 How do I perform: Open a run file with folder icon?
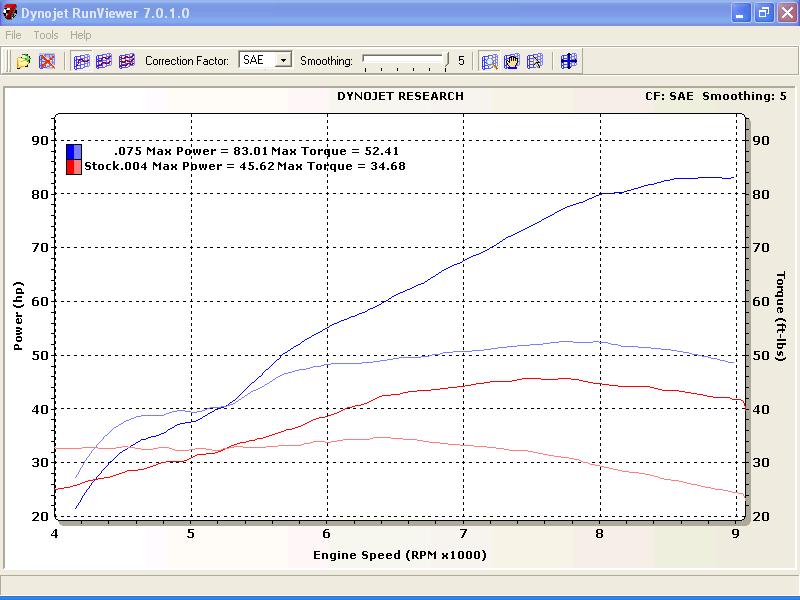point(23,61)
